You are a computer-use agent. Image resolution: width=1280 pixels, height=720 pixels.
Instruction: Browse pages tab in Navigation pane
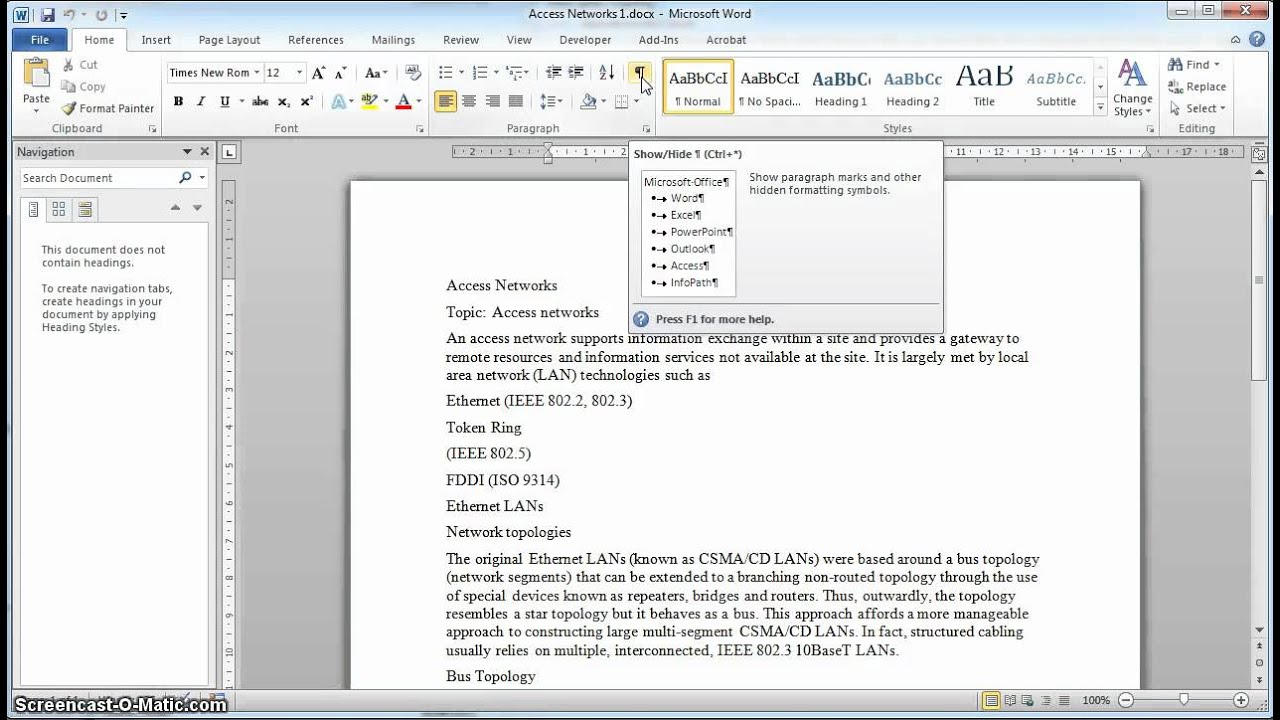tap(59, 209)
